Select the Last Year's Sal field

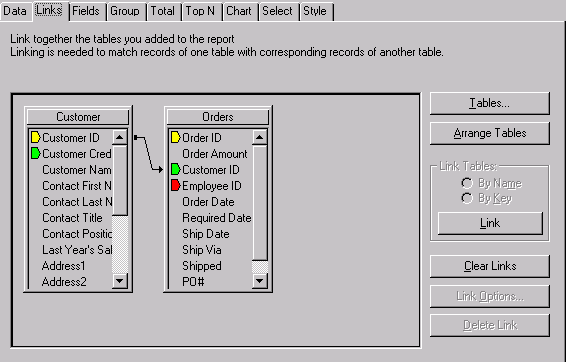click(x=77, y=250)
